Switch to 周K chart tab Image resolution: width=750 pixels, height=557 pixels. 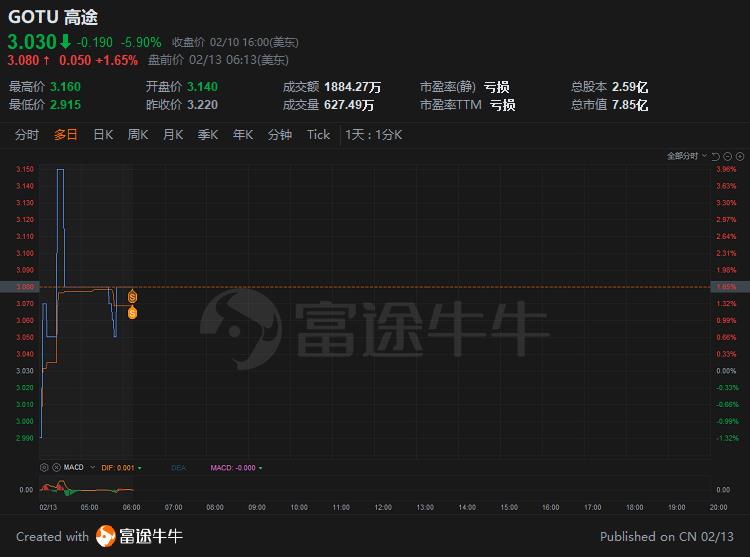(x=138, y=135)
